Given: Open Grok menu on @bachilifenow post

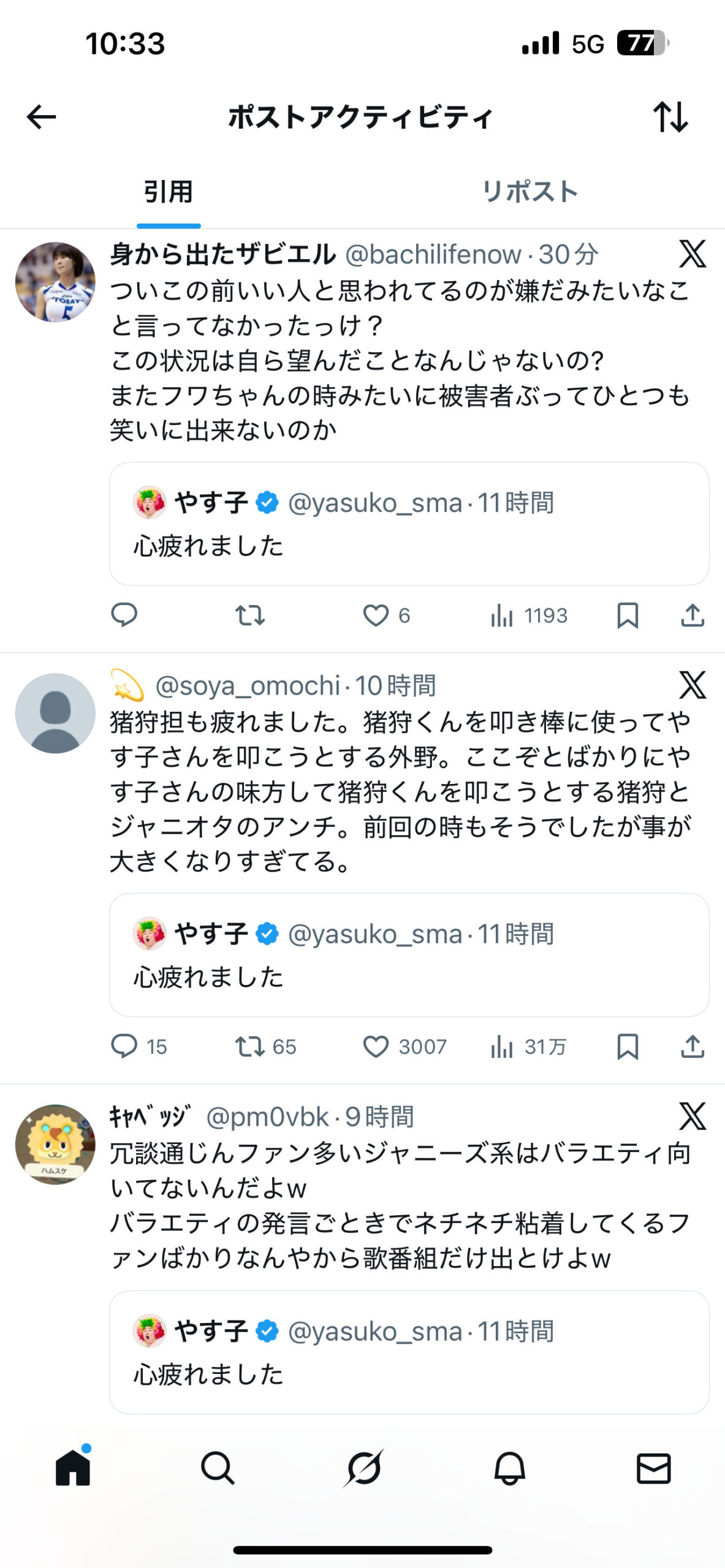Looking at the screenshot, I should 693,254.
